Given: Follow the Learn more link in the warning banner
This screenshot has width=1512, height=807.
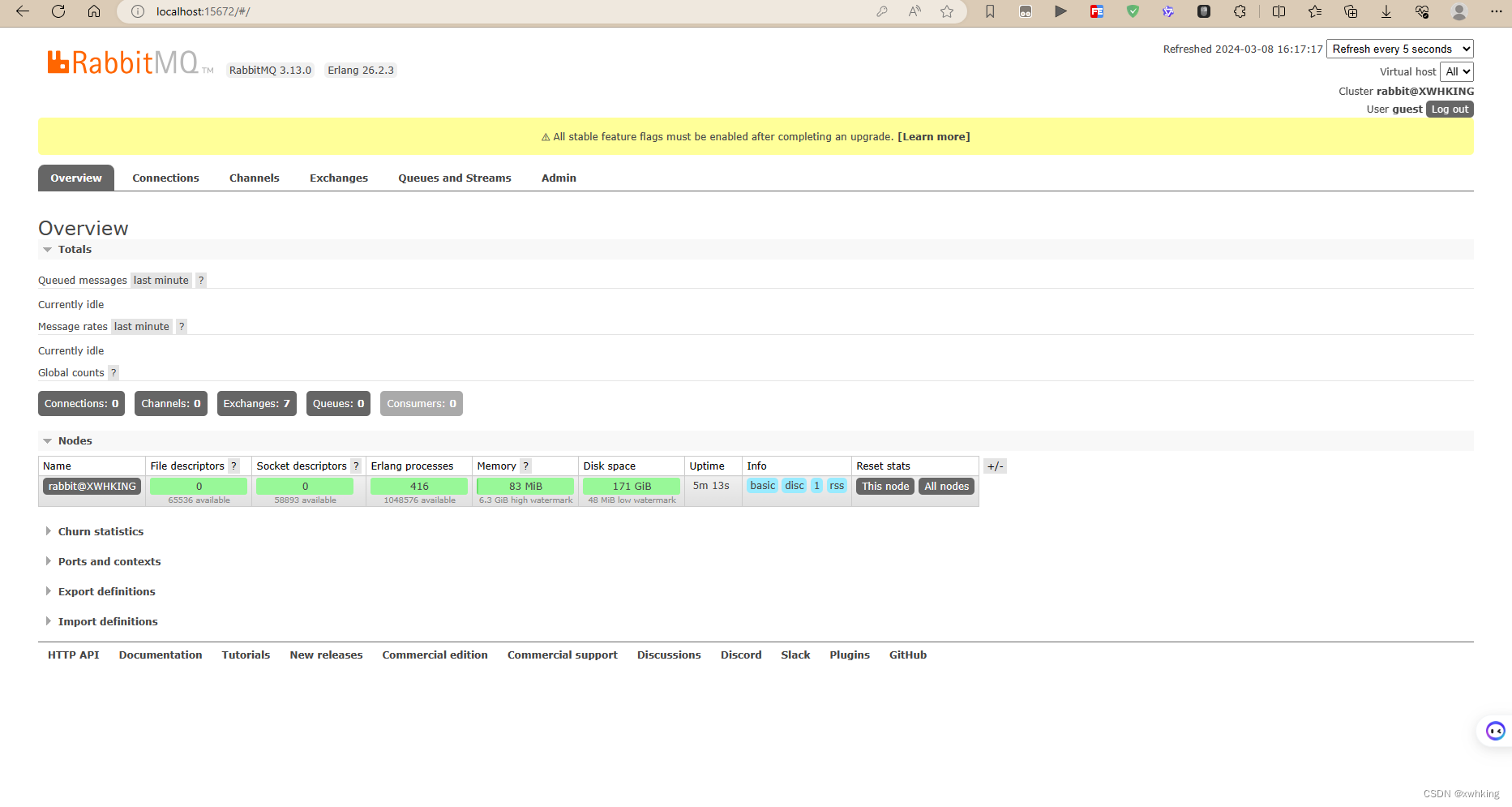Looking at the screenshot, I should (x=934, y=137).
